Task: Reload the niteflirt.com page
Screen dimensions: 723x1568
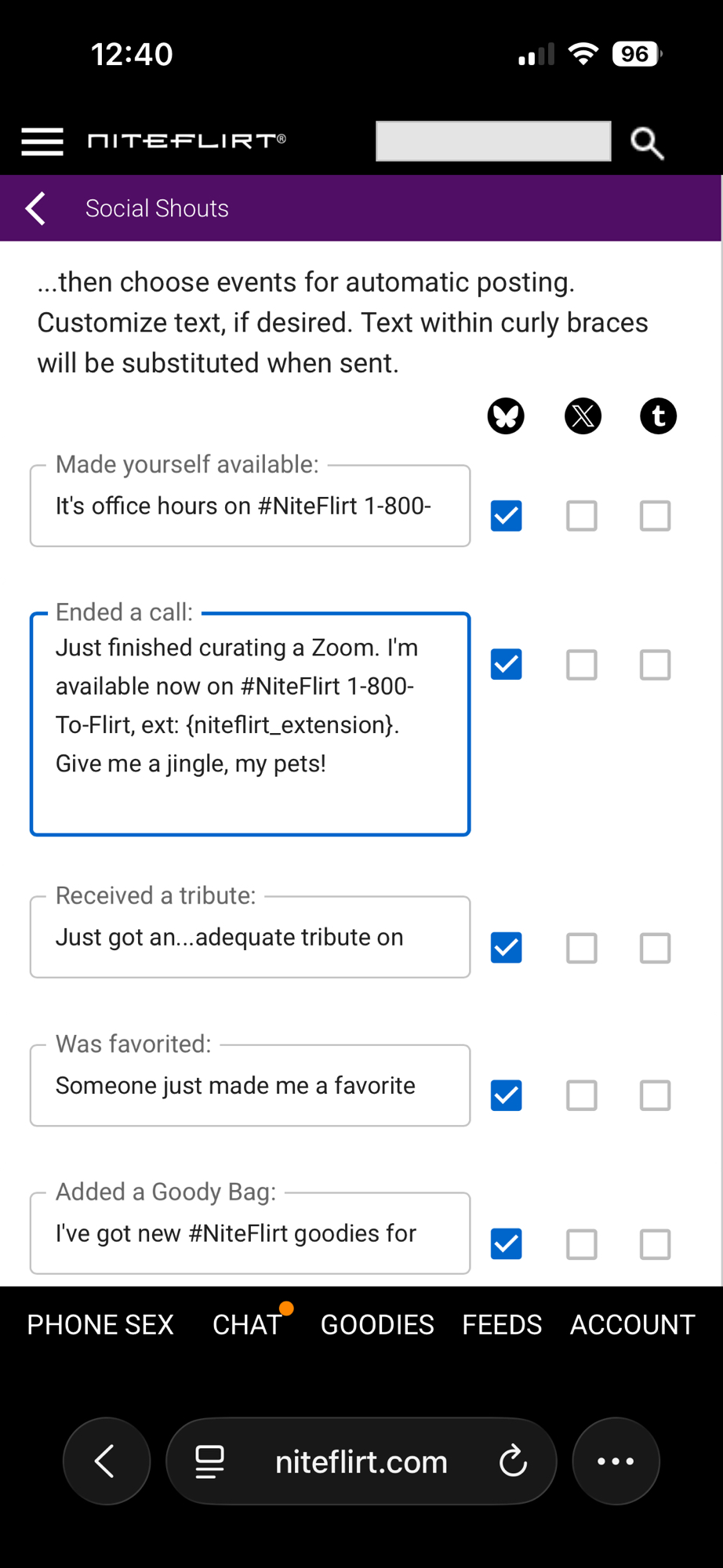Action: 513,1461
